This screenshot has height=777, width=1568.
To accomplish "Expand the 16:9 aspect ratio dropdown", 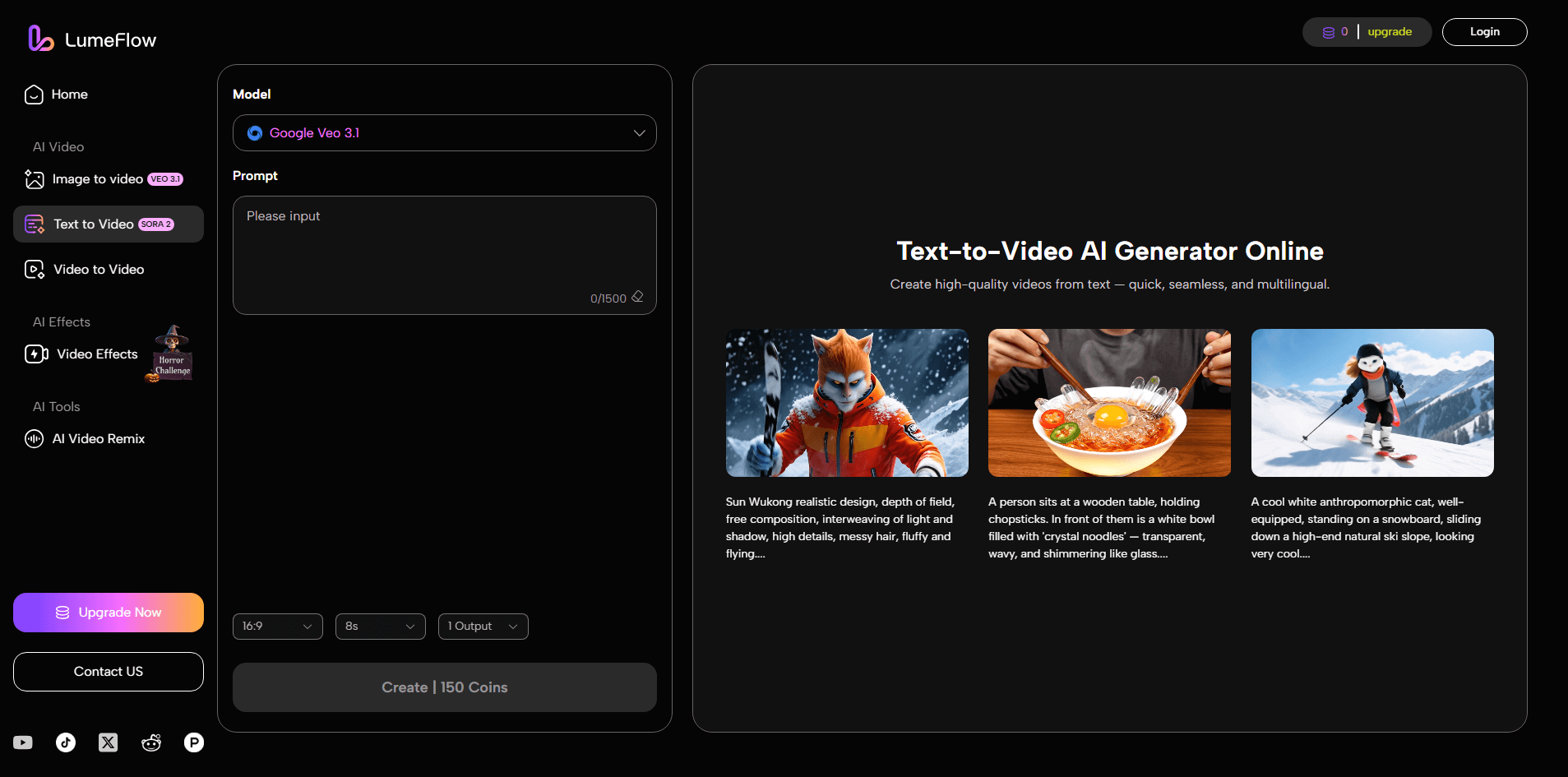I will [x=277, y=626].
